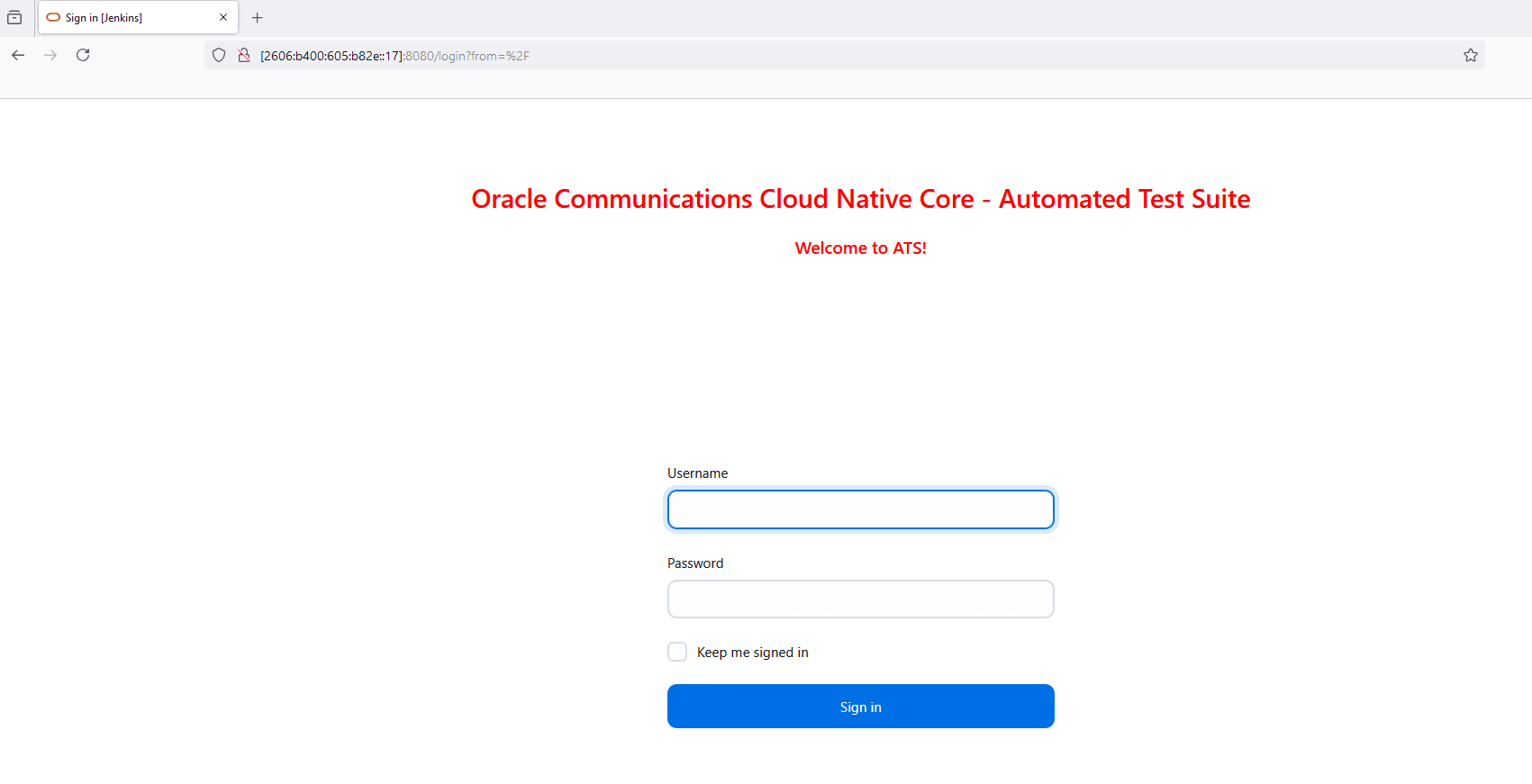Open a new tab with the plus button

(x=258, y=17)
